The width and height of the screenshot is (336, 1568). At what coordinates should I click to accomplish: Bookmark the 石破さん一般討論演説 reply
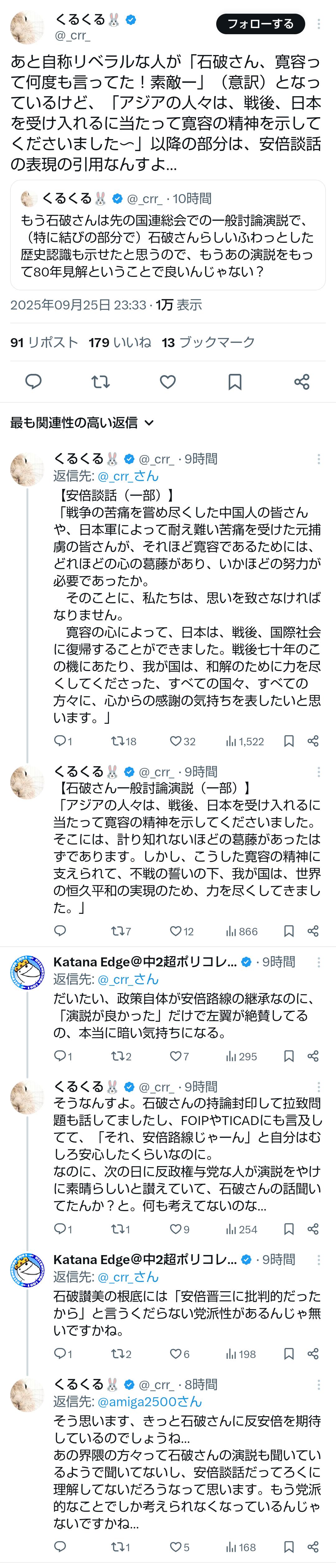[x=289, y=931]
